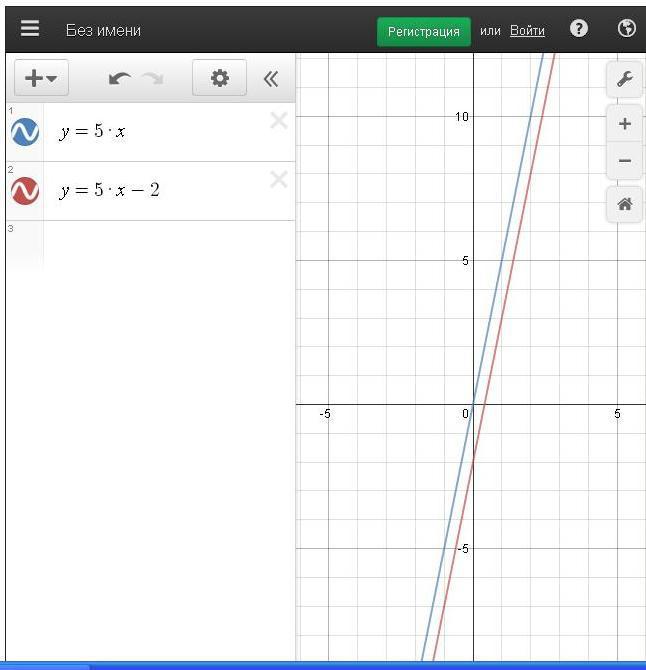Toggle visibility of blue y=5·x graph
This screenshot has width=646, height=670.
point(25,132)
